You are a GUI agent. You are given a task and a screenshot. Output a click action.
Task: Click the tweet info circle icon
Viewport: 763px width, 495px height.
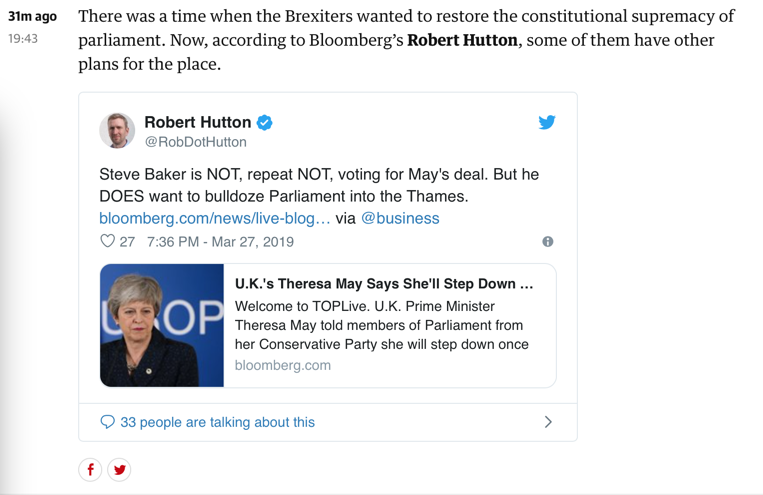pos(547,242)
